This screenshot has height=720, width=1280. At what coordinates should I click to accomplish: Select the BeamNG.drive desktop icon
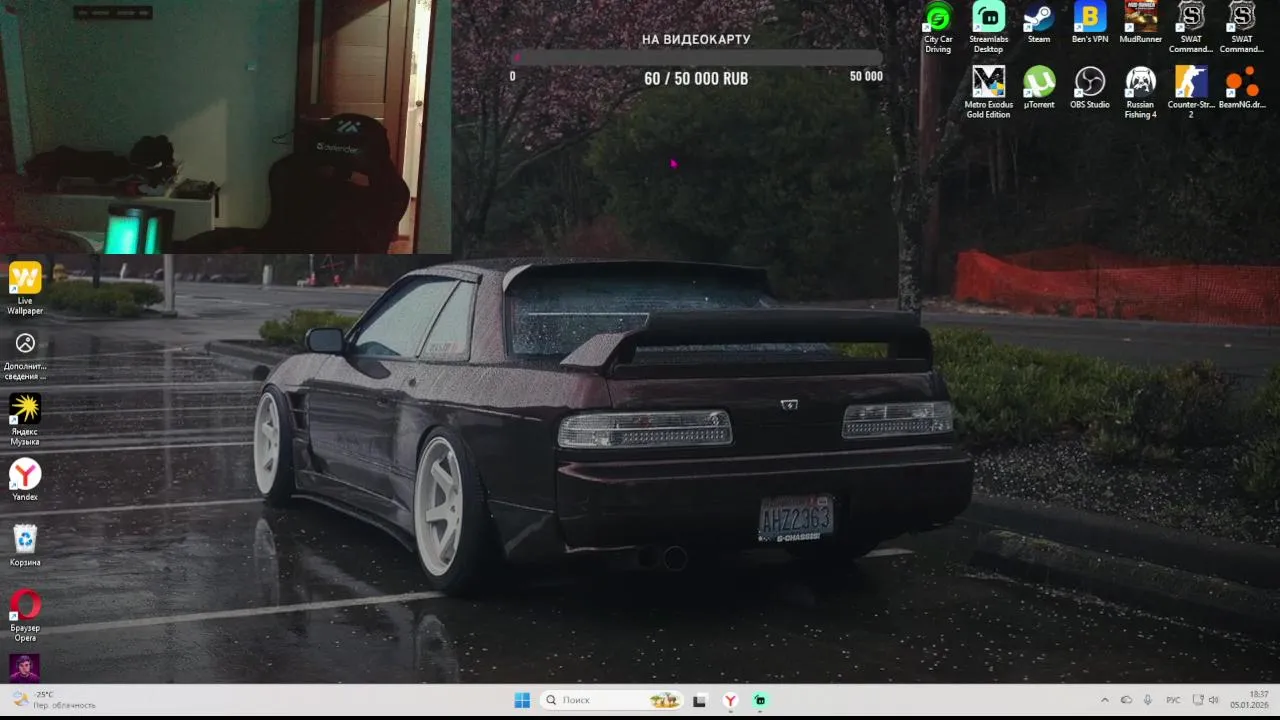pos(1242,88)
